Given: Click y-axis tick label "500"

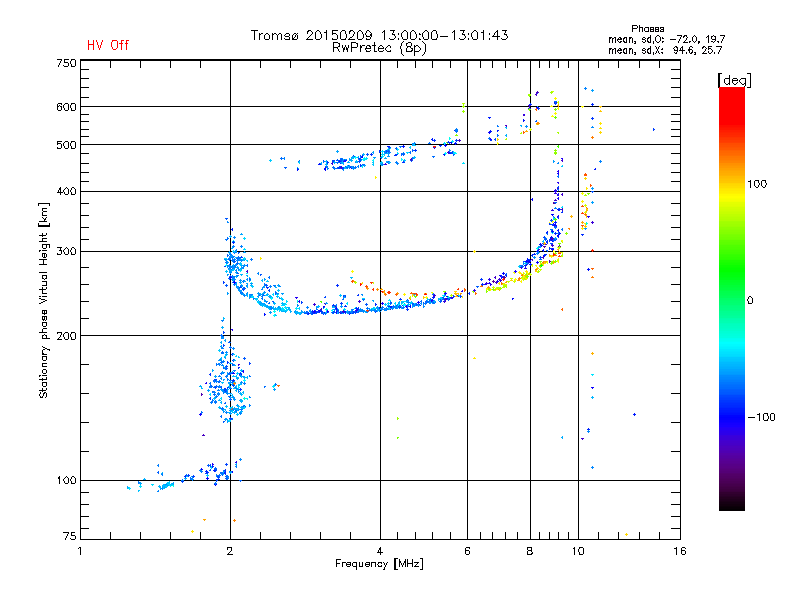Looking at the screenshot, I should click(x=66, y=145).
